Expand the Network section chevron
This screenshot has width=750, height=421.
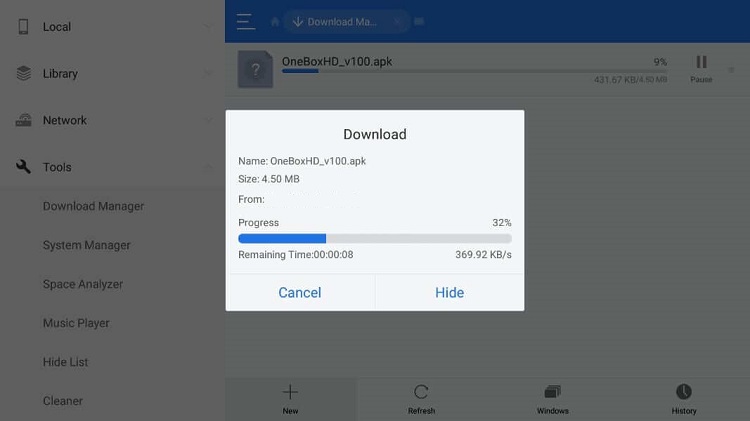click(x=208, y=120)
